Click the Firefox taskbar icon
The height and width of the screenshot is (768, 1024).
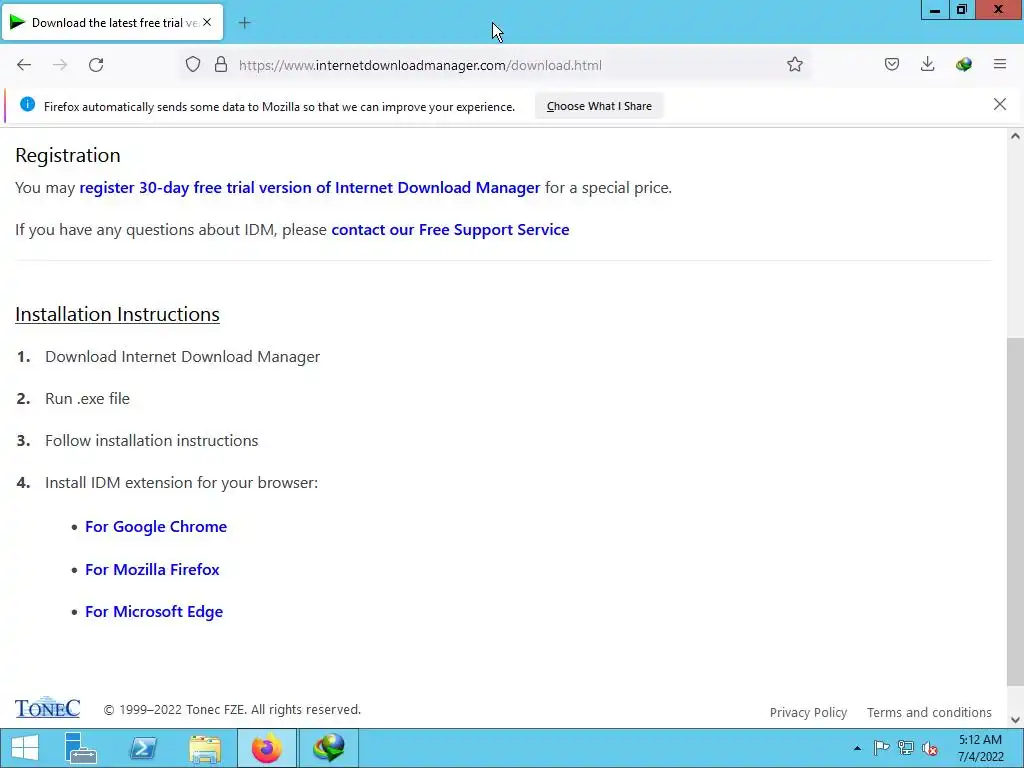click(266, 748)
